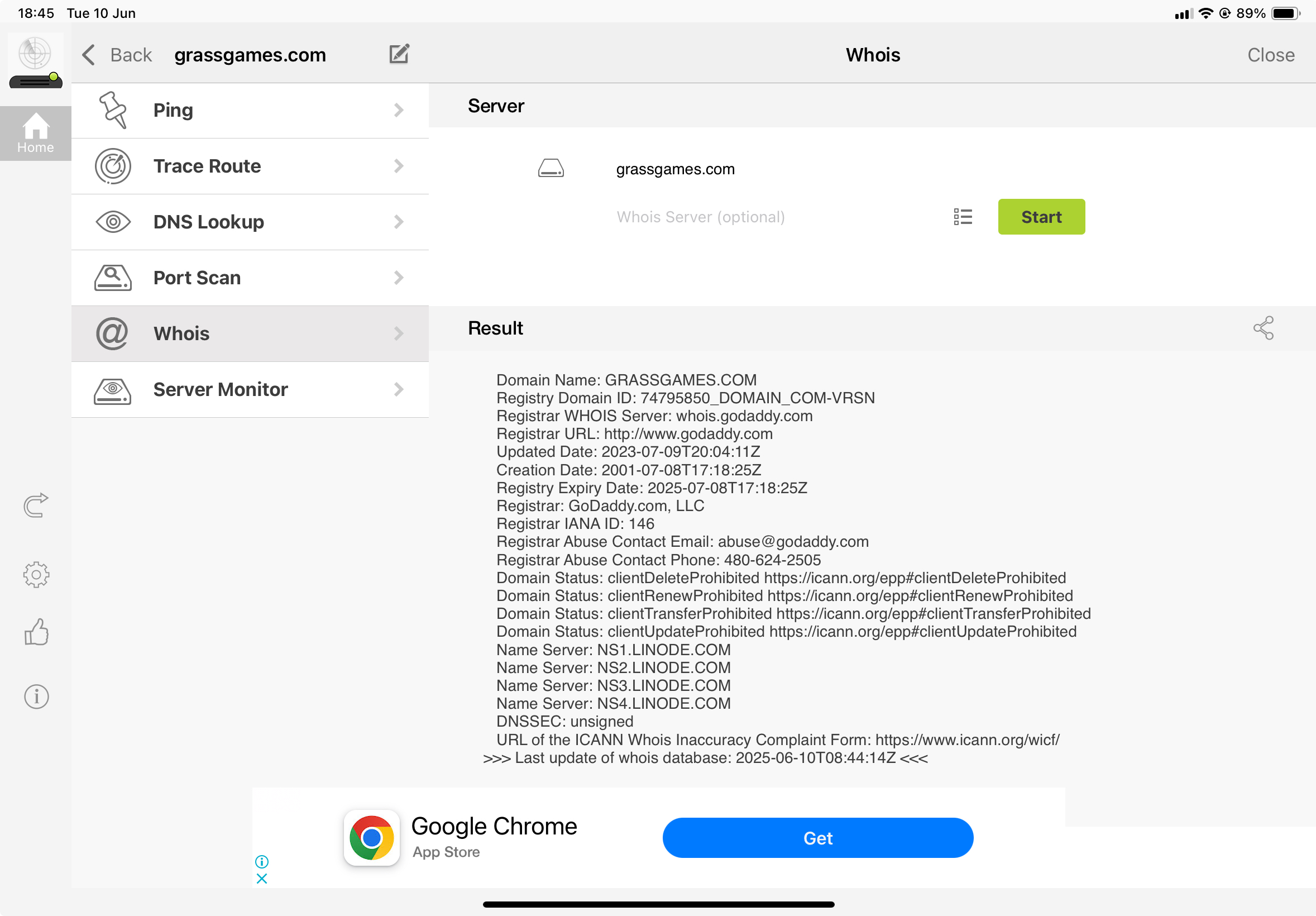Screen dimensions: 1316x916
Task: Open the Whois server list icon
Action: click(x=963, y=217)
